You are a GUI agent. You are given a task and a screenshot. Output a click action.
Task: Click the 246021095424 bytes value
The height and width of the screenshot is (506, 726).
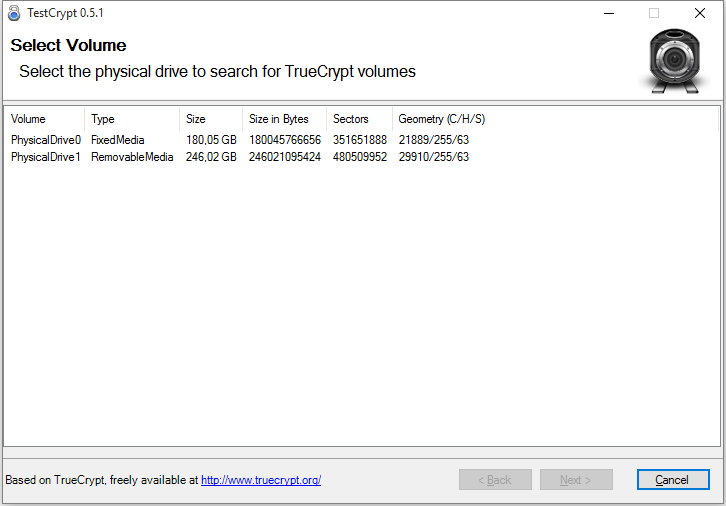pyautogui.click(x=285, y=157)
